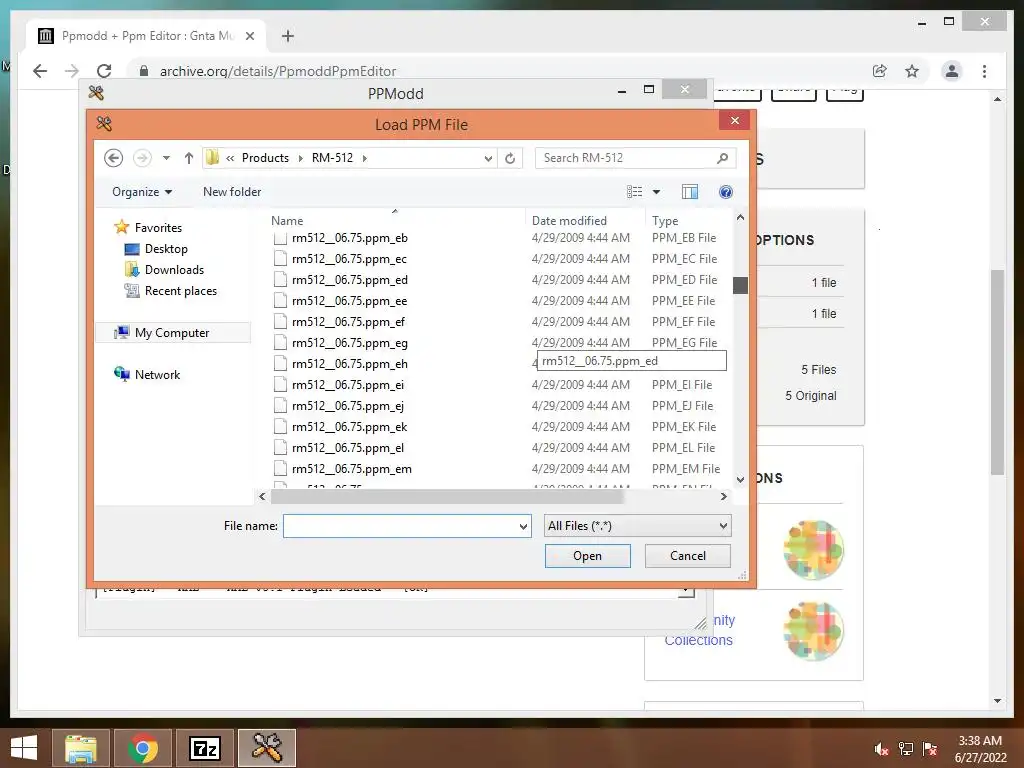Viewport: 1024px width, 768px height.
Task: Open recent locations dropdown arrow
Action: coord(167,158)
